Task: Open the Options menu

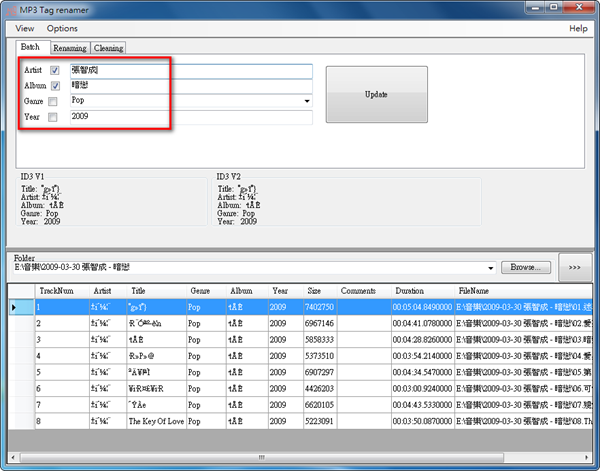Action: point(62,29)
